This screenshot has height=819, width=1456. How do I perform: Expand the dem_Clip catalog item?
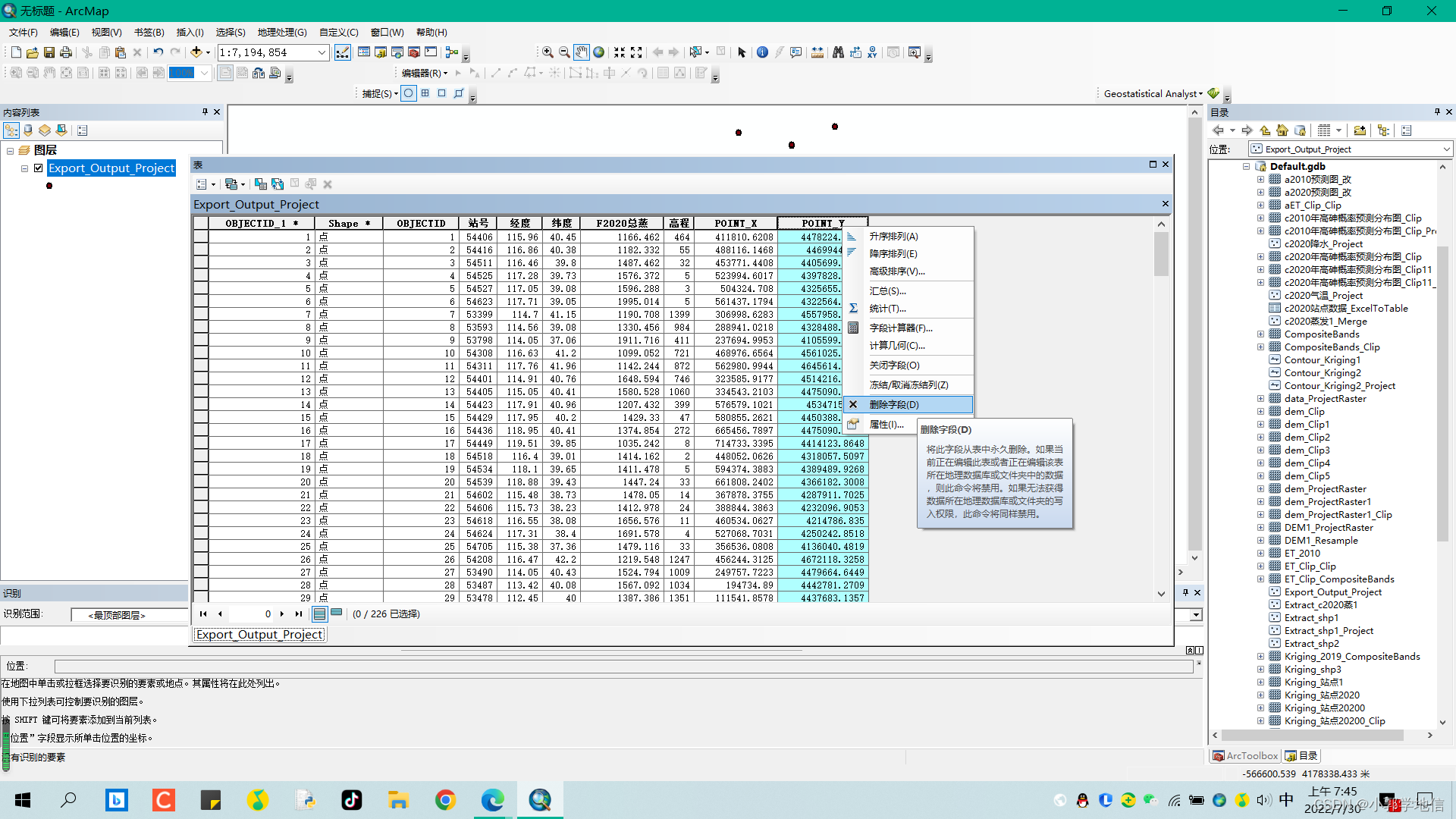tap(1260, 412)
